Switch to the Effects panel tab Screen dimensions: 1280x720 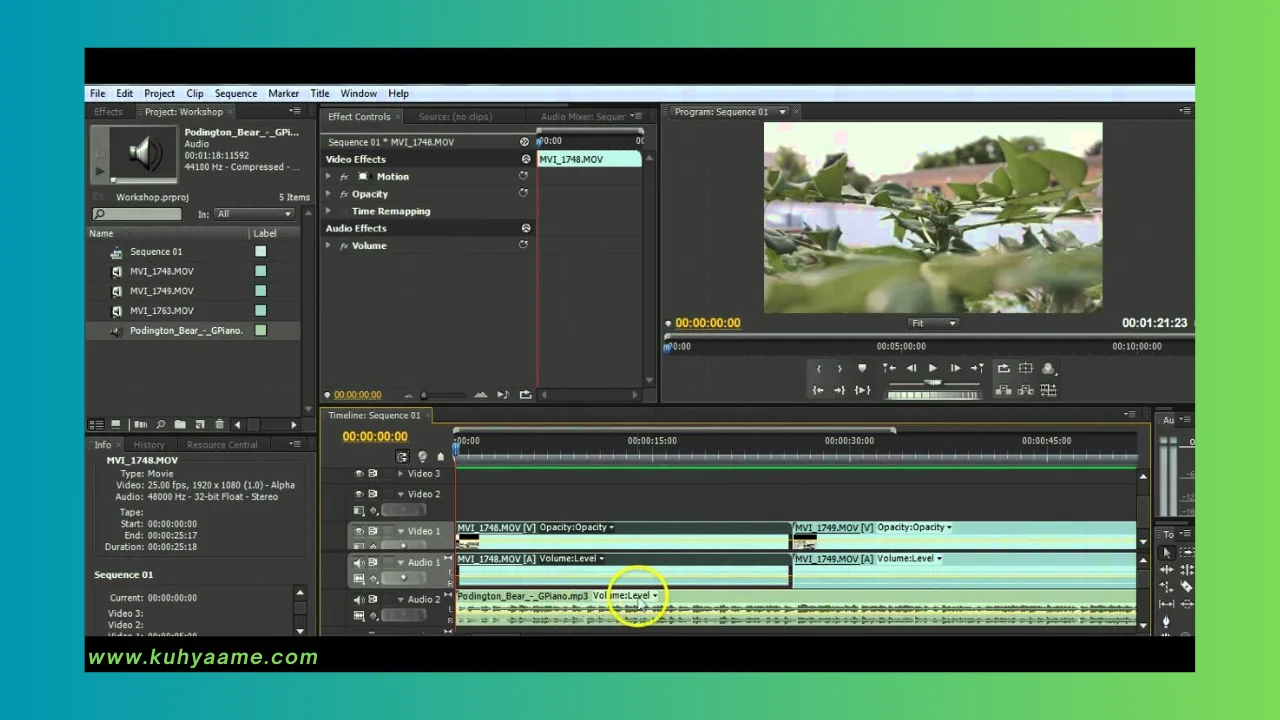(108, 112)
